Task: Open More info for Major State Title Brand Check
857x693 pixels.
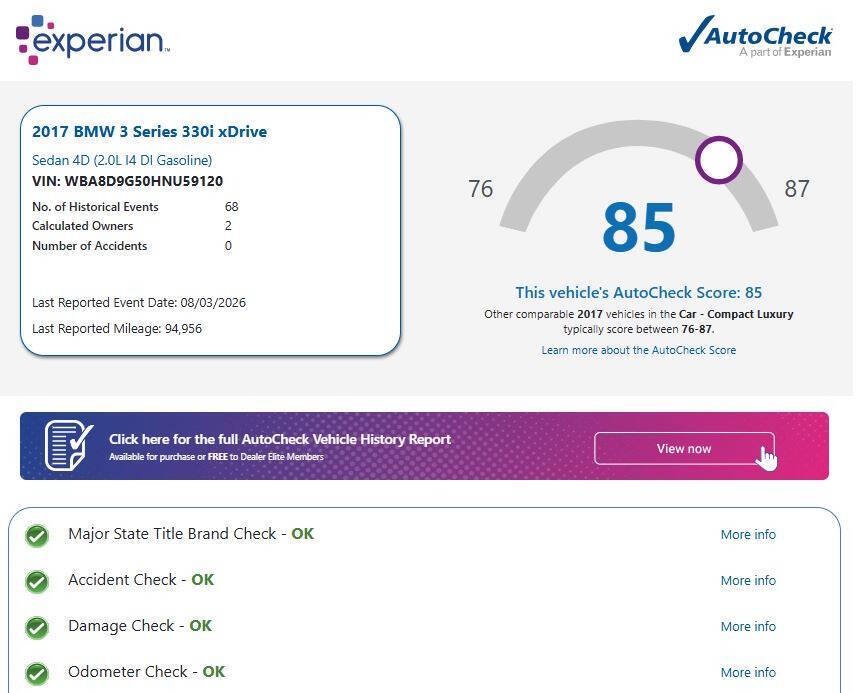Action: pyautogui.click(x=748, y=535)
